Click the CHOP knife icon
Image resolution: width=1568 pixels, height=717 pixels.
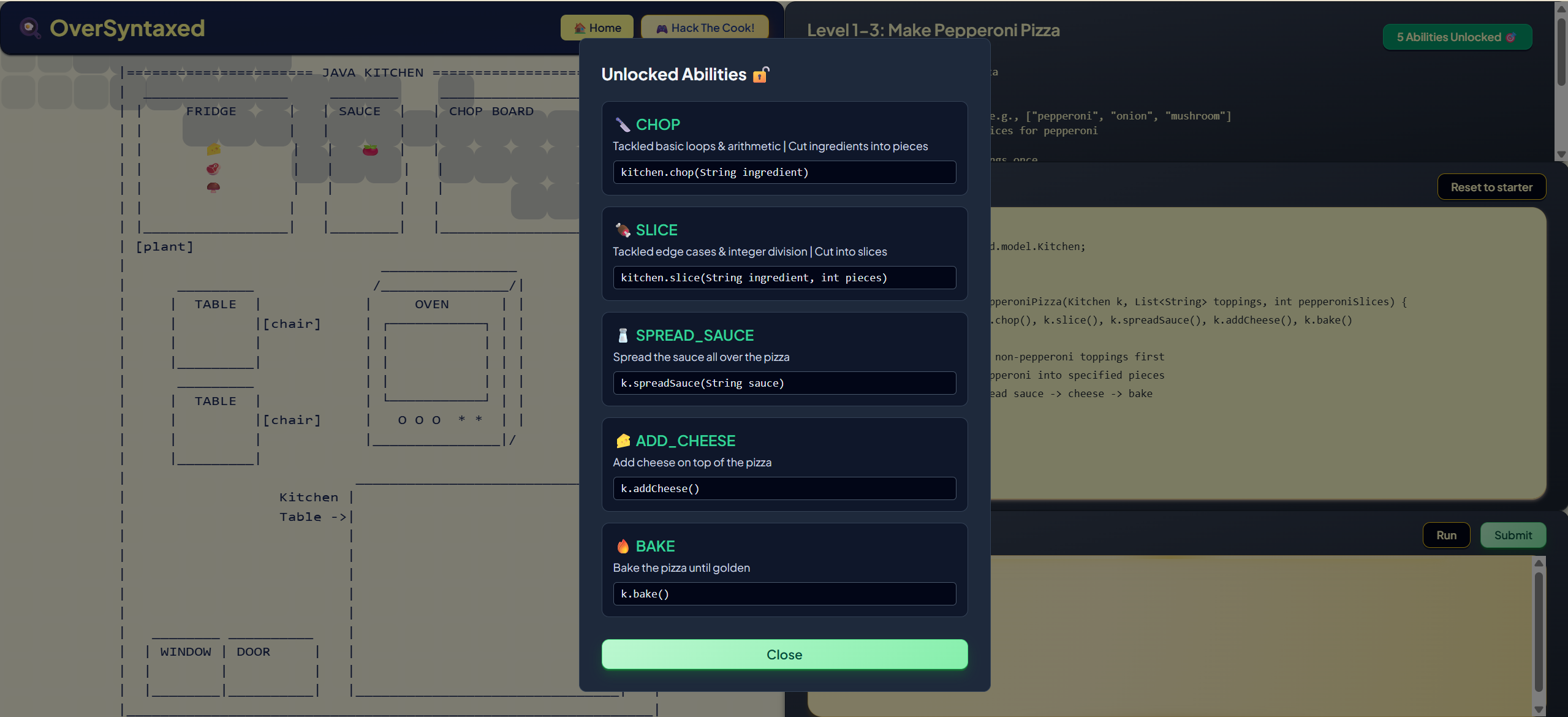[623, 125]
